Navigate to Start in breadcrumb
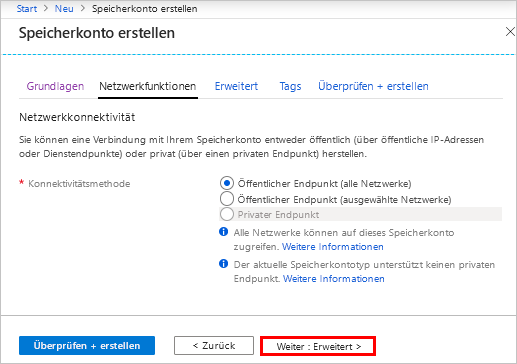This screenshot has height=364, width=517. point(27,9)
